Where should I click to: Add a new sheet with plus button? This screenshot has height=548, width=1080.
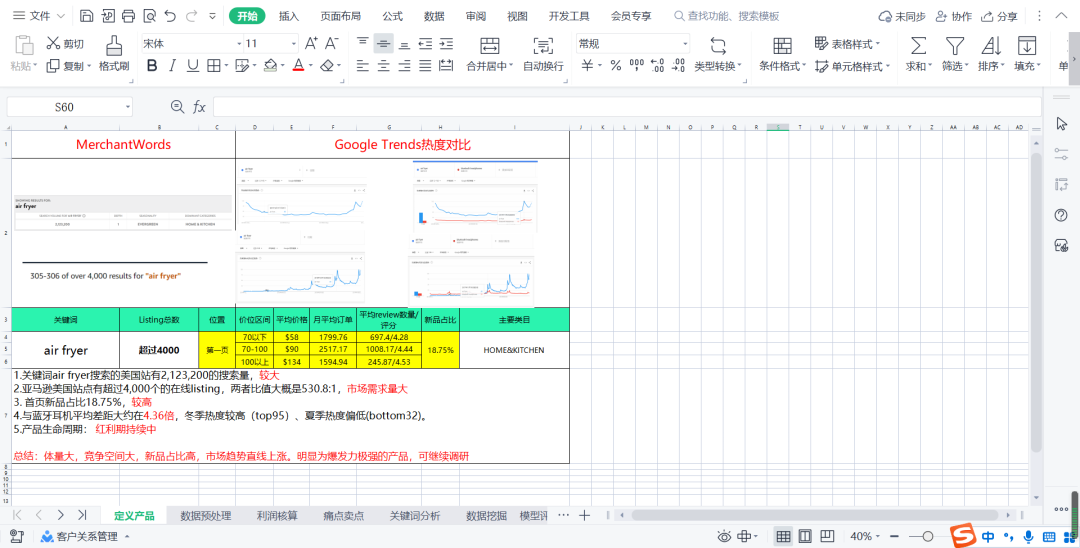click(x=584, y=515)
